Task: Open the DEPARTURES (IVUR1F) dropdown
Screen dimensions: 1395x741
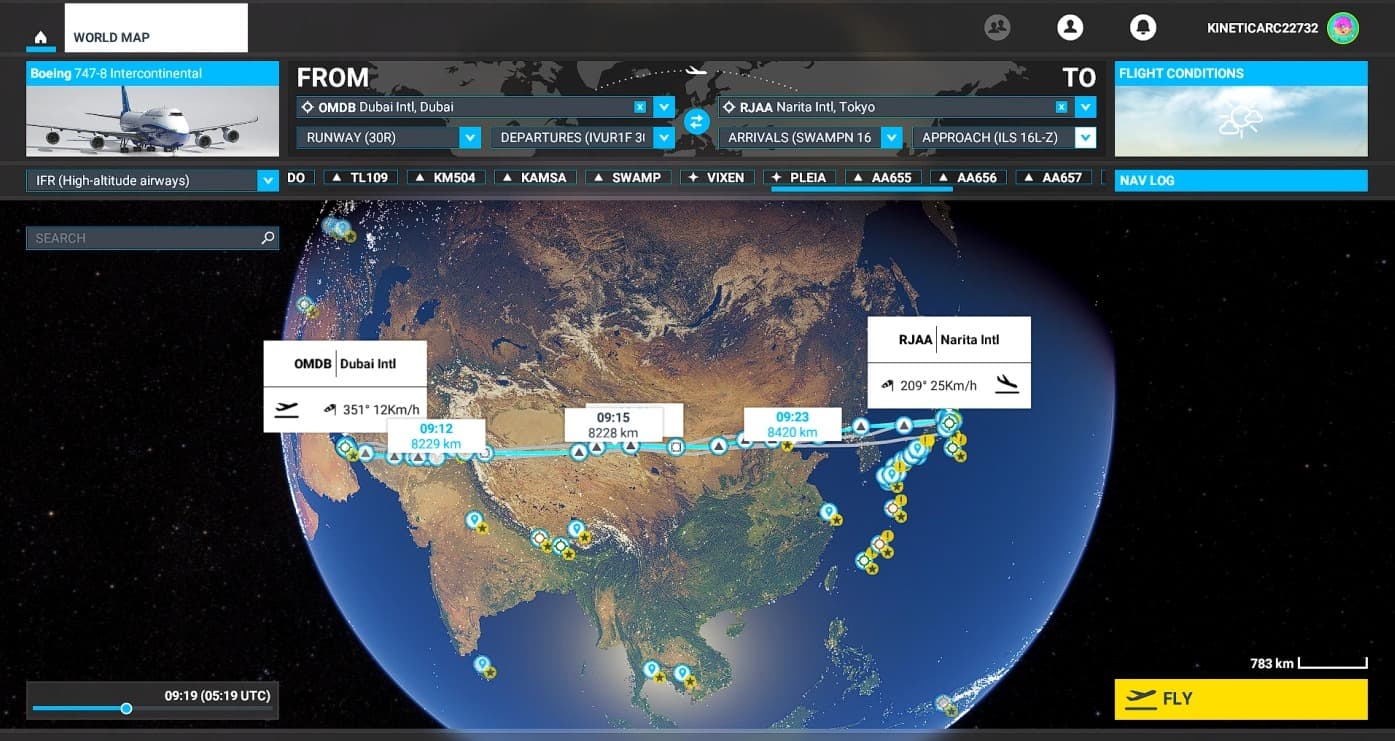Action: [x=663, y=138]
